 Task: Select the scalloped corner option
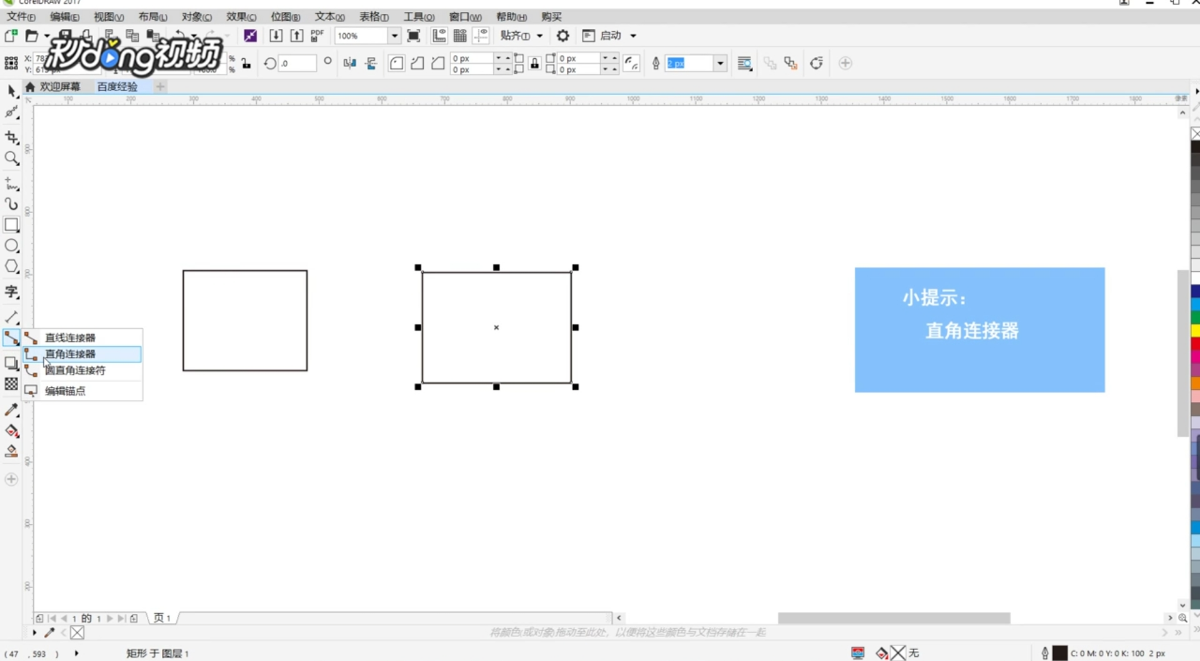tap(417, 63)
